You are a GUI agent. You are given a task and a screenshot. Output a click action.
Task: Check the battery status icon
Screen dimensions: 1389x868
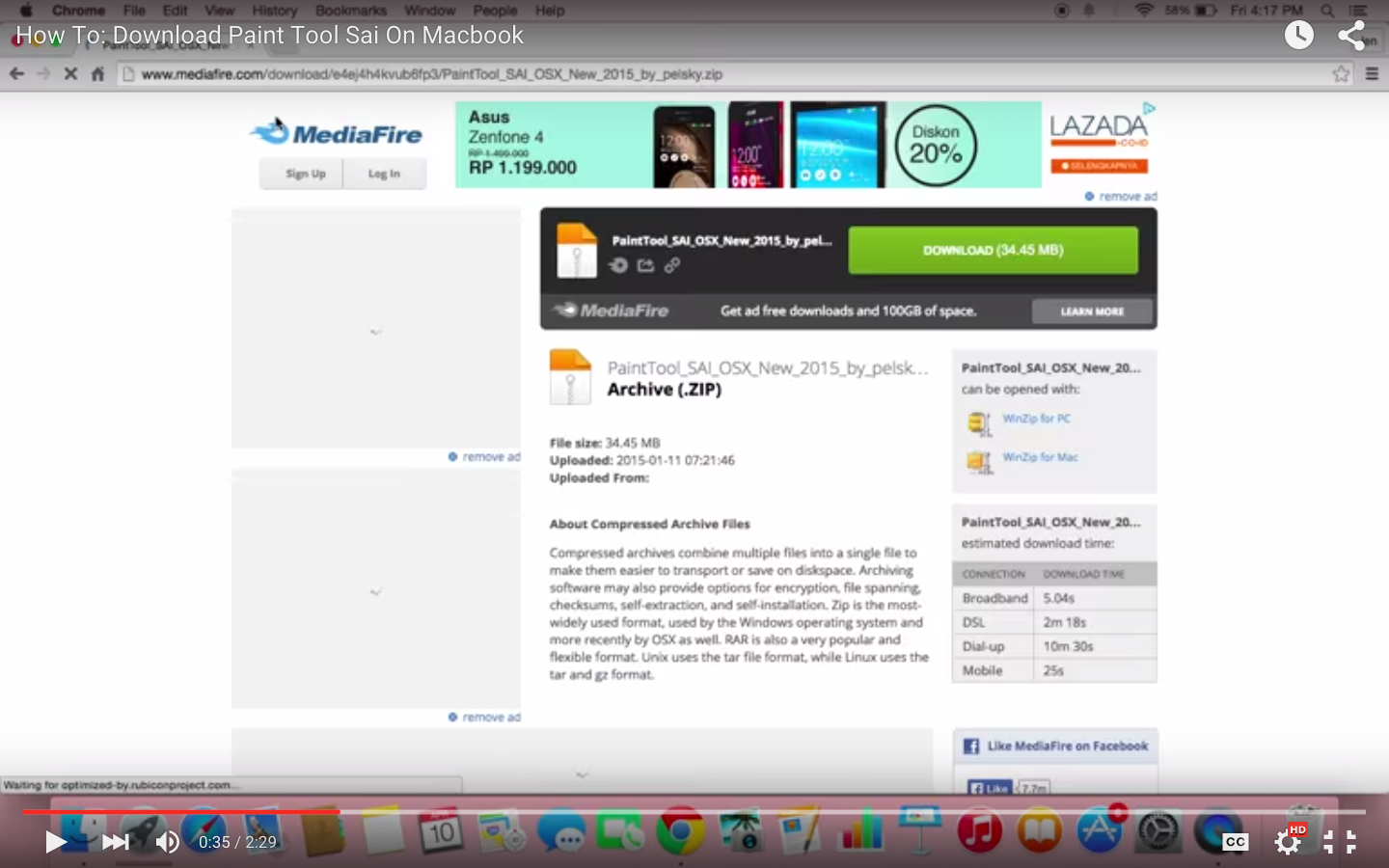pyautogui.click(x=1206, y=11)
